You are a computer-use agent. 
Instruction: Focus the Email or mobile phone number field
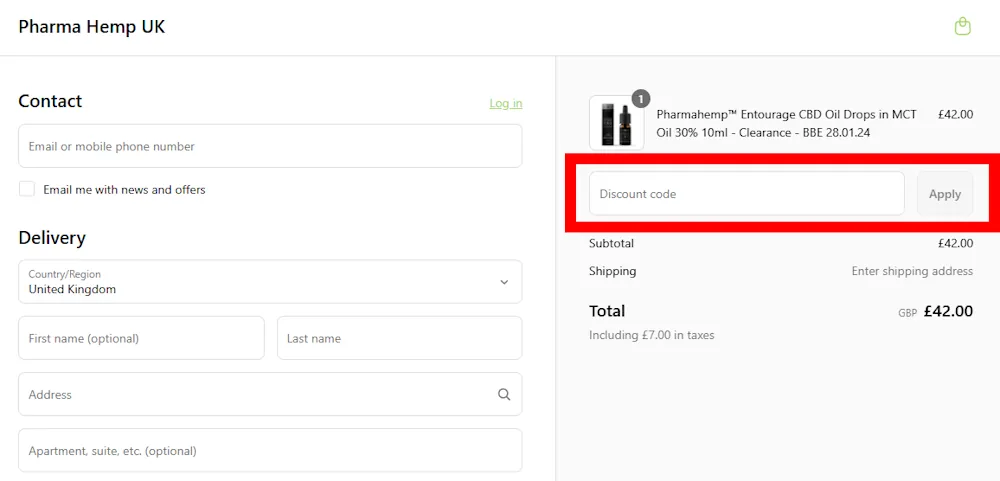270,146
